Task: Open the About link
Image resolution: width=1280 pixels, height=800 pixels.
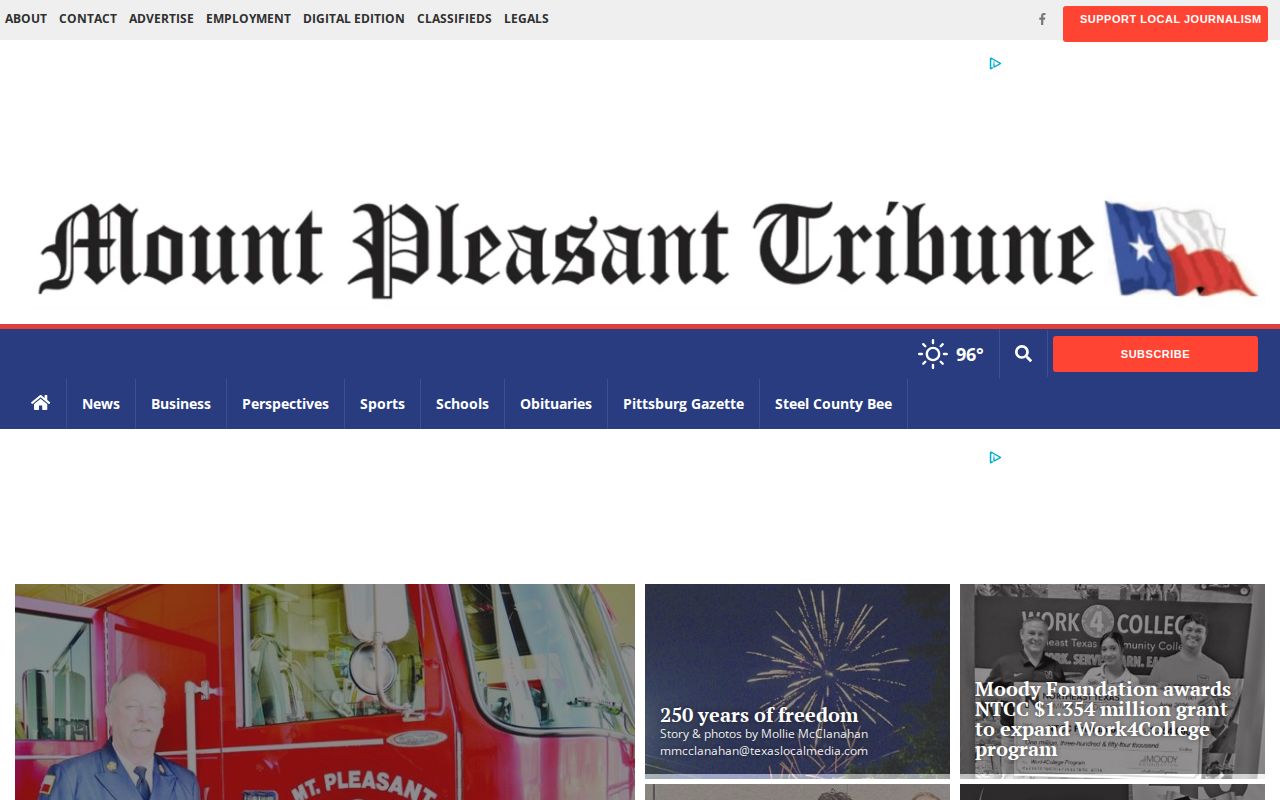Action: point(26,19)
